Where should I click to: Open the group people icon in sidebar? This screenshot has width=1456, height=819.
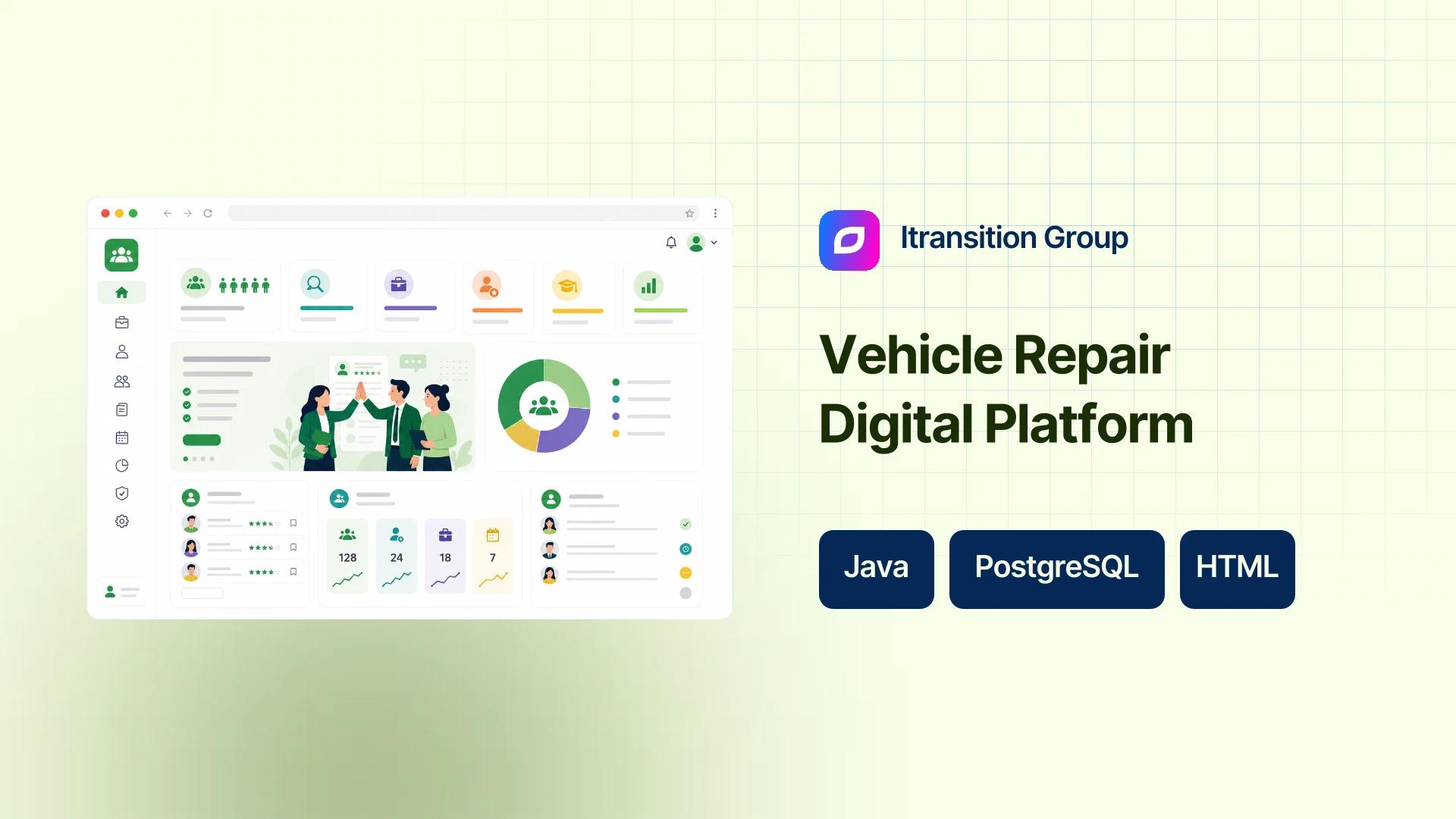(121, 381)
